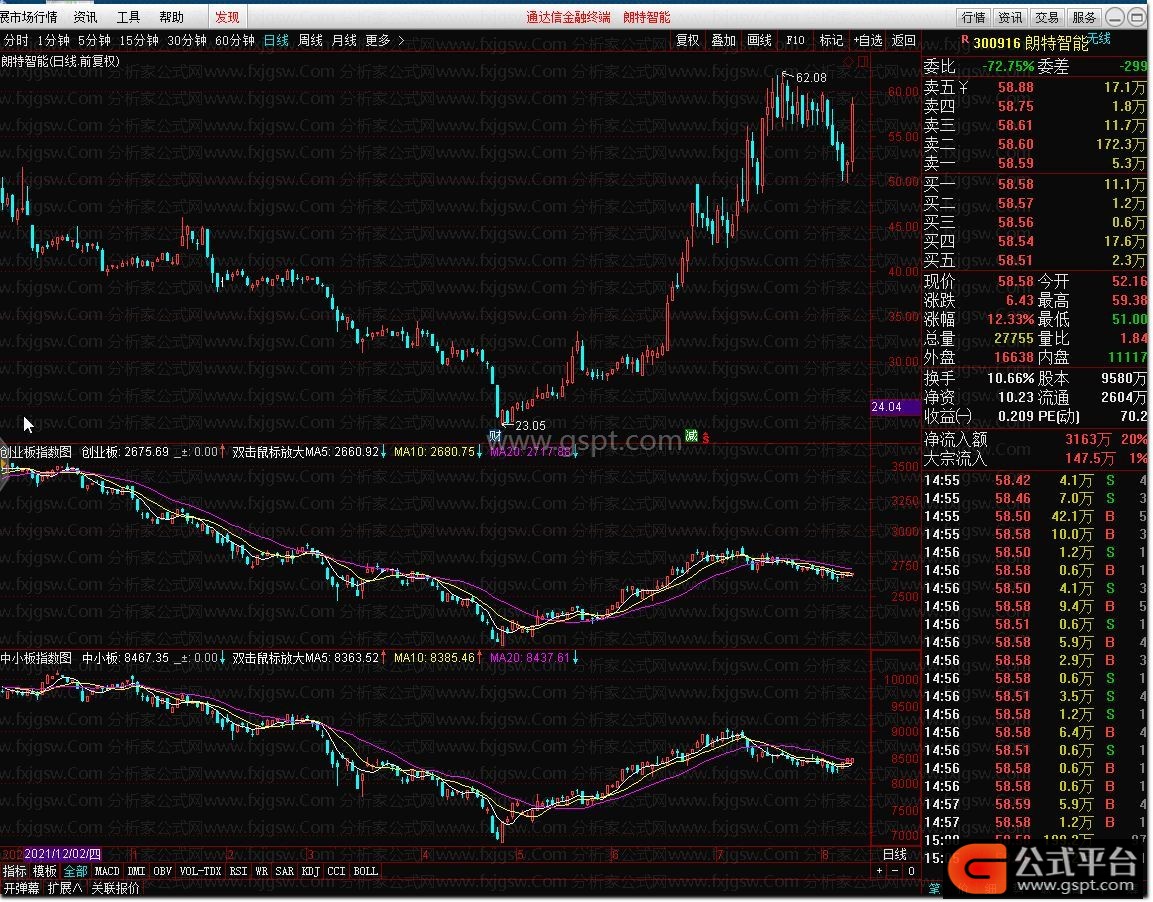Viewport: 1153px width, 902px height.
Task: Click the 62.08 high price label
Action: point(811,78)
